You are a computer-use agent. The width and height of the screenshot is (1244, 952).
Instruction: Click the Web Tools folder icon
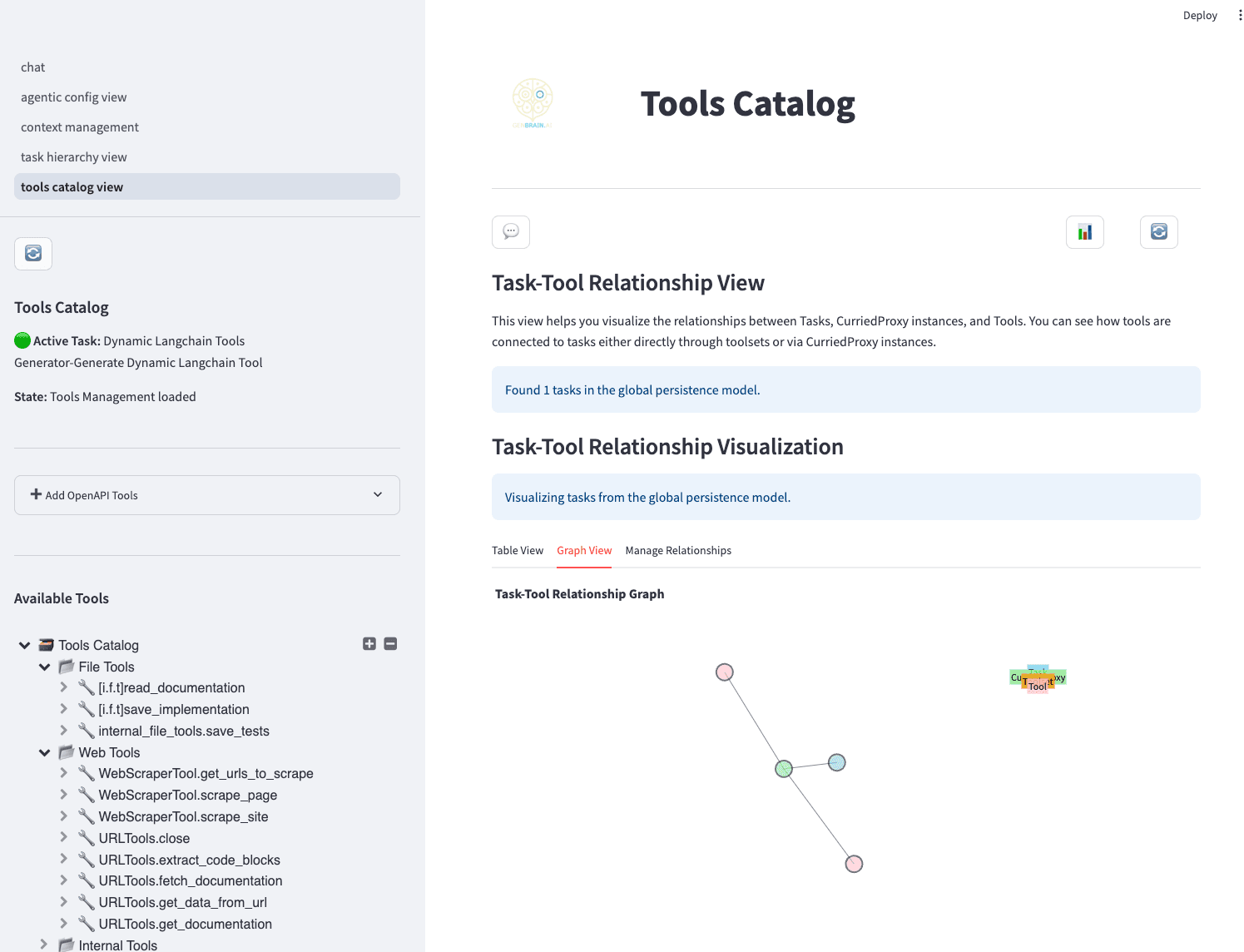click(x=67, y=752)
